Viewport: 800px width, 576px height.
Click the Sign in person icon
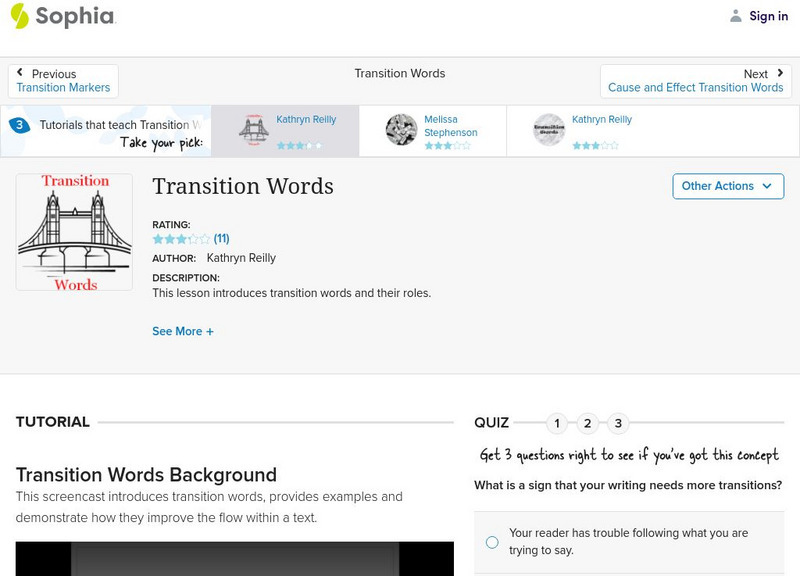(734, 15)
